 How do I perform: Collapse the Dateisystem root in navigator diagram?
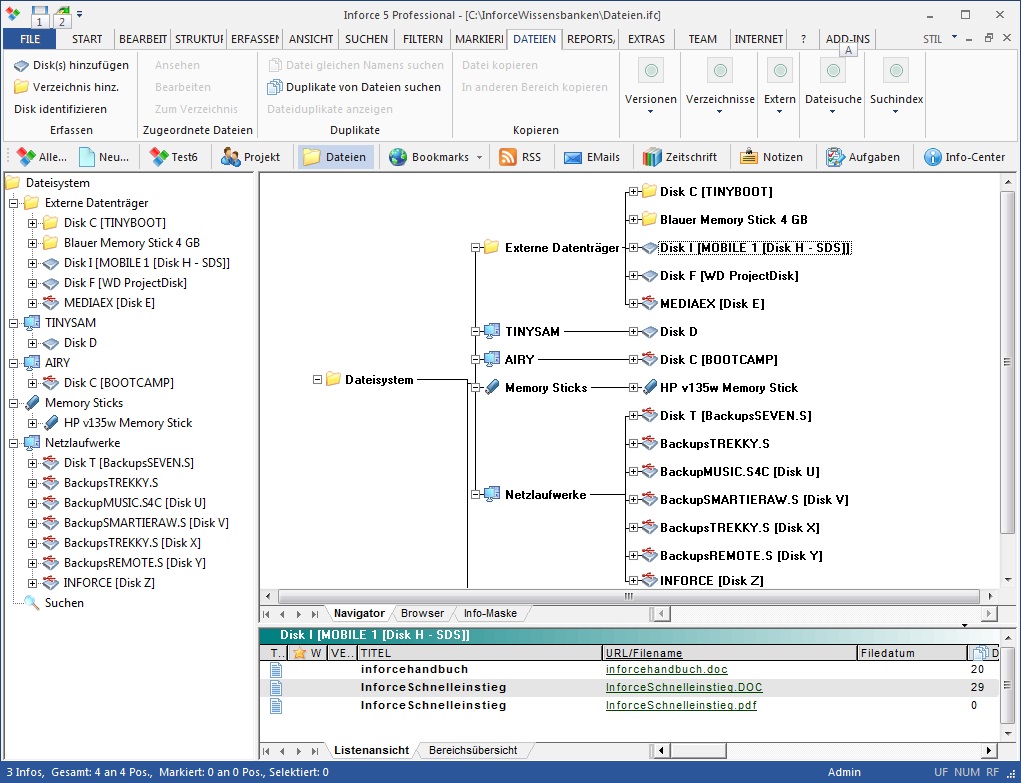click(317, 379)
